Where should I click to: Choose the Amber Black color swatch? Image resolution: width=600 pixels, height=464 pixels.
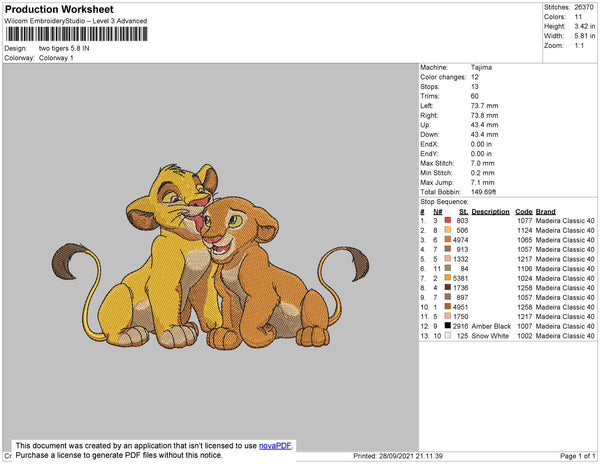tap(447, 326)
